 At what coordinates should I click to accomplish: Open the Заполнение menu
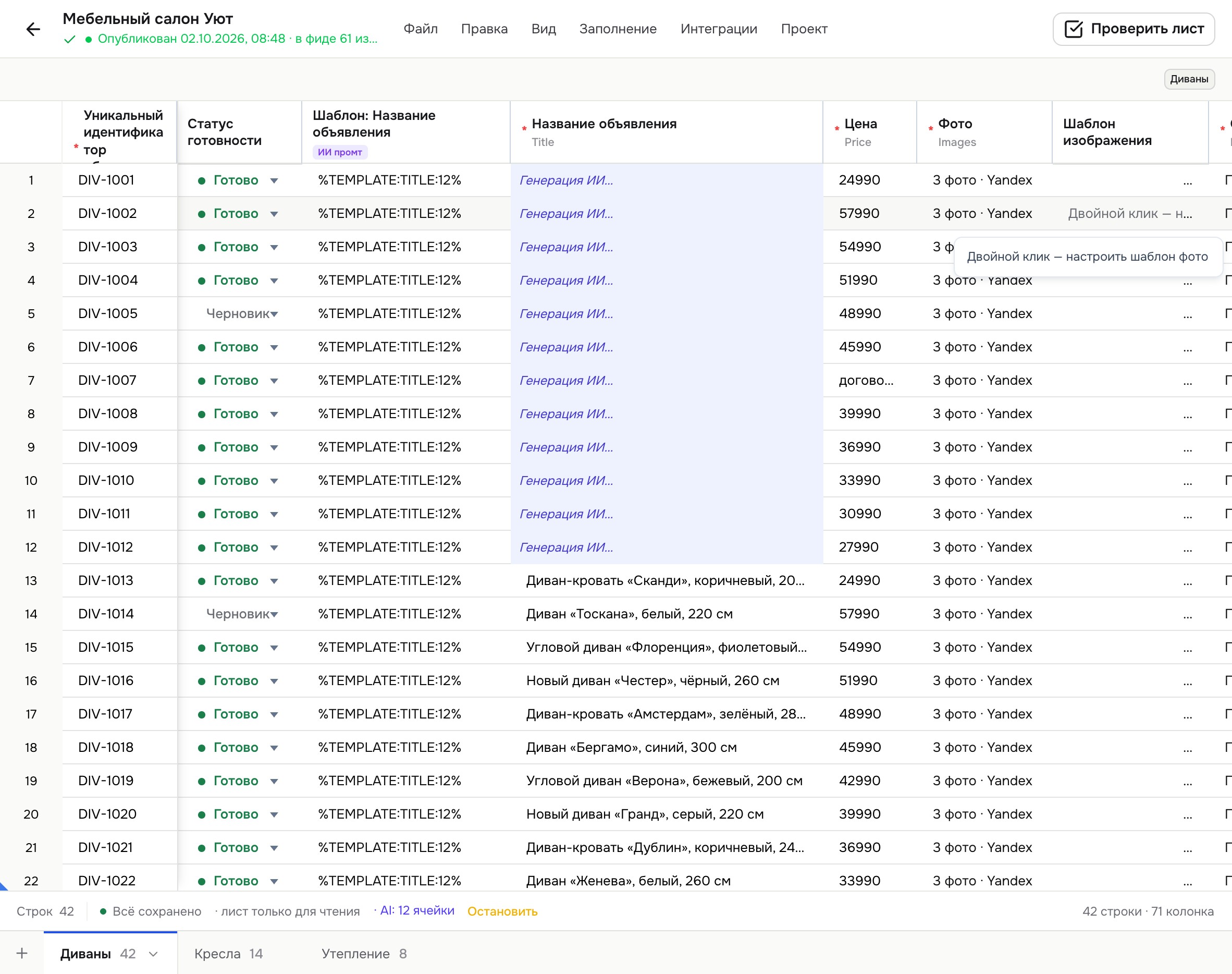point(618,29)
